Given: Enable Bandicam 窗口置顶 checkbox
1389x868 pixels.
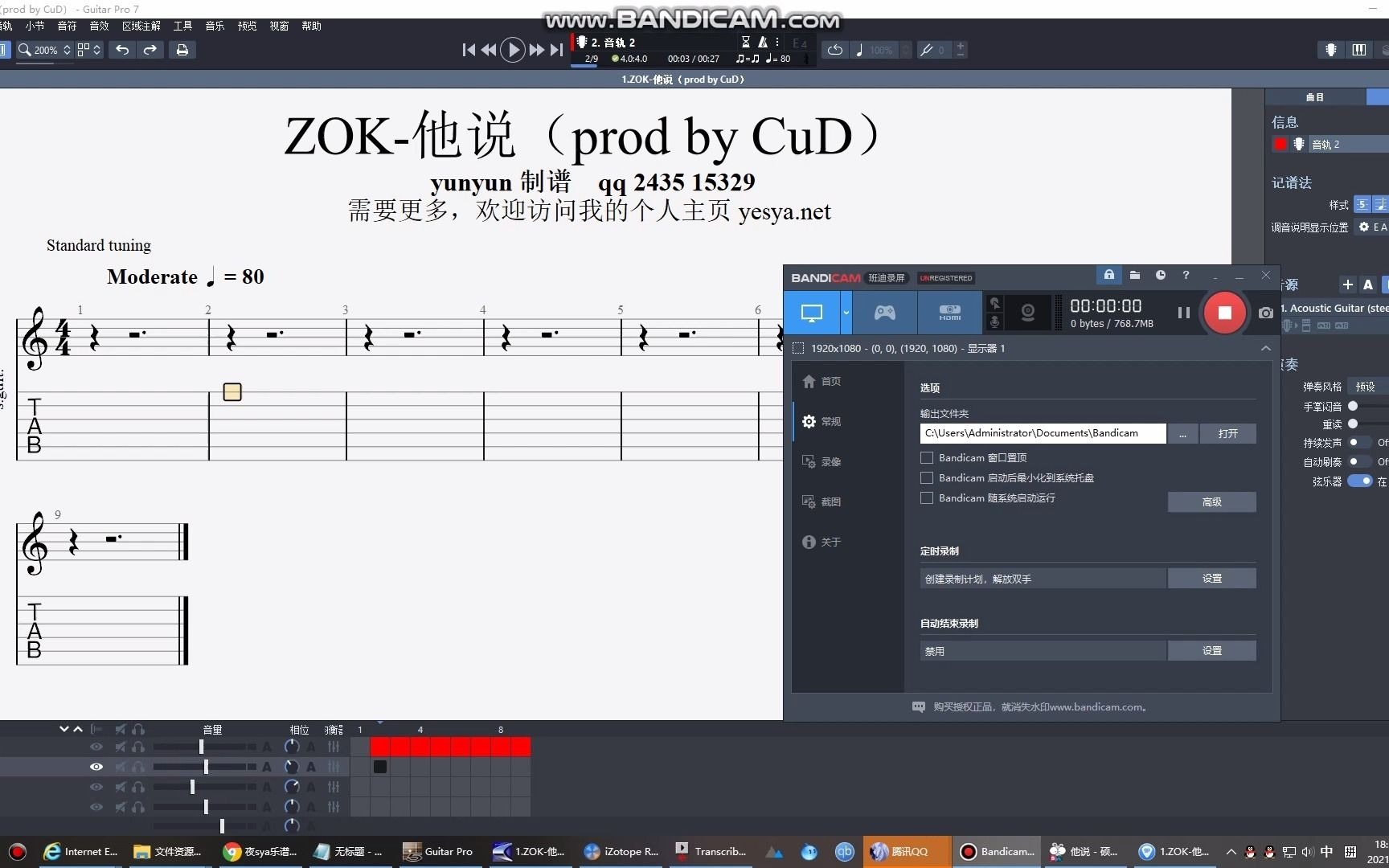Looking at the screenshot, I should (x=927, y=457).
